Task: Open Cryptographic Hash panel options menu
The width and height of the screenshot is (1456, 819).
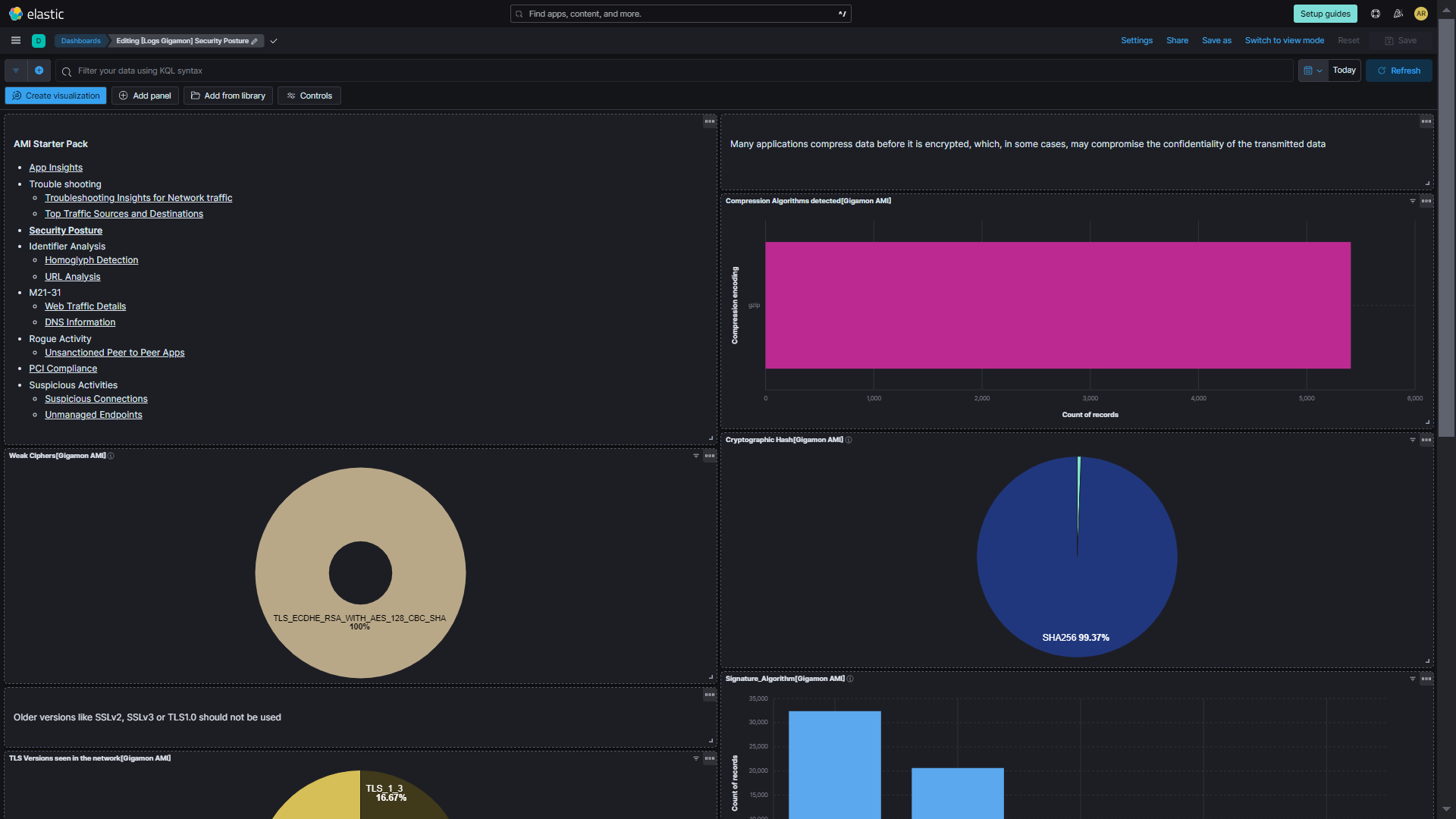Action: coord(1426,440)
